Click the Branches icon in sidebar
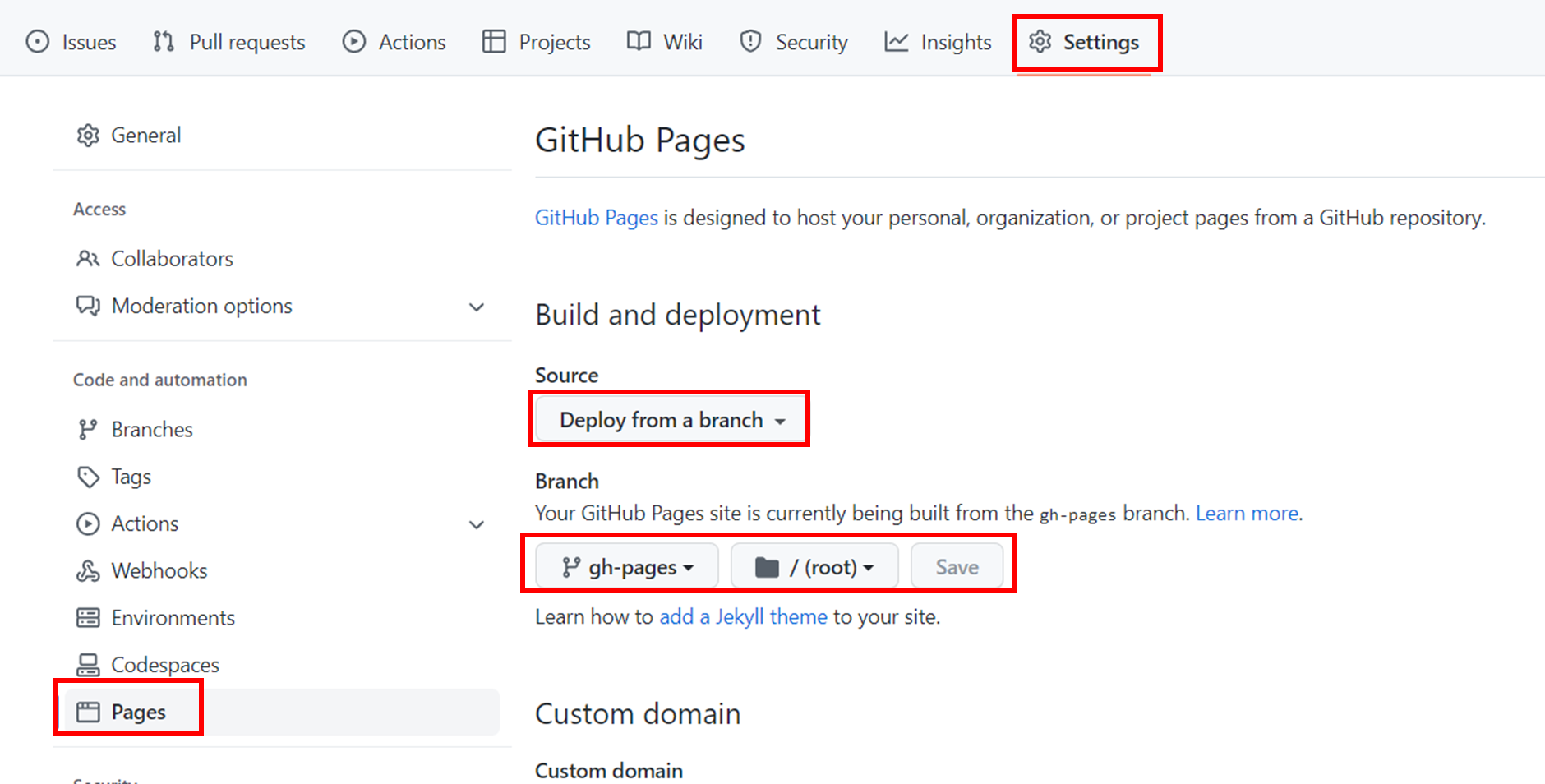The image size is (1545, 784). pos(88,430)
